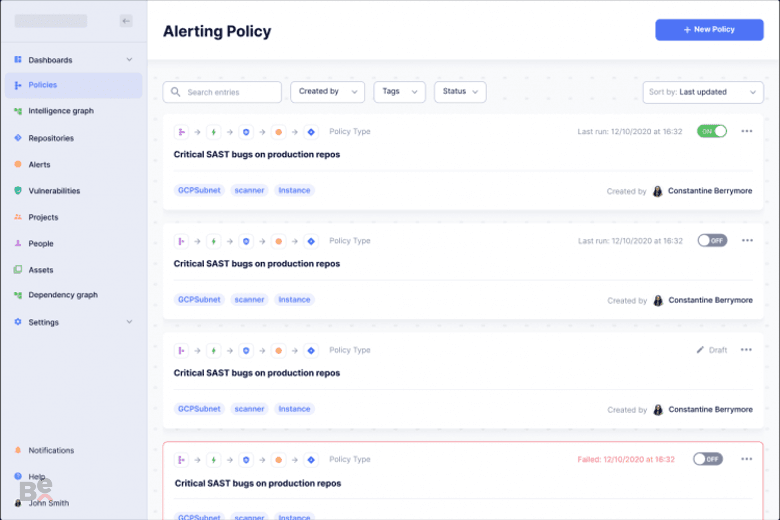Image resolution: width=780 pixels, height=520 pixels.
Task: Open the three-dot menu of the second policy
Action: coord(747,240)
